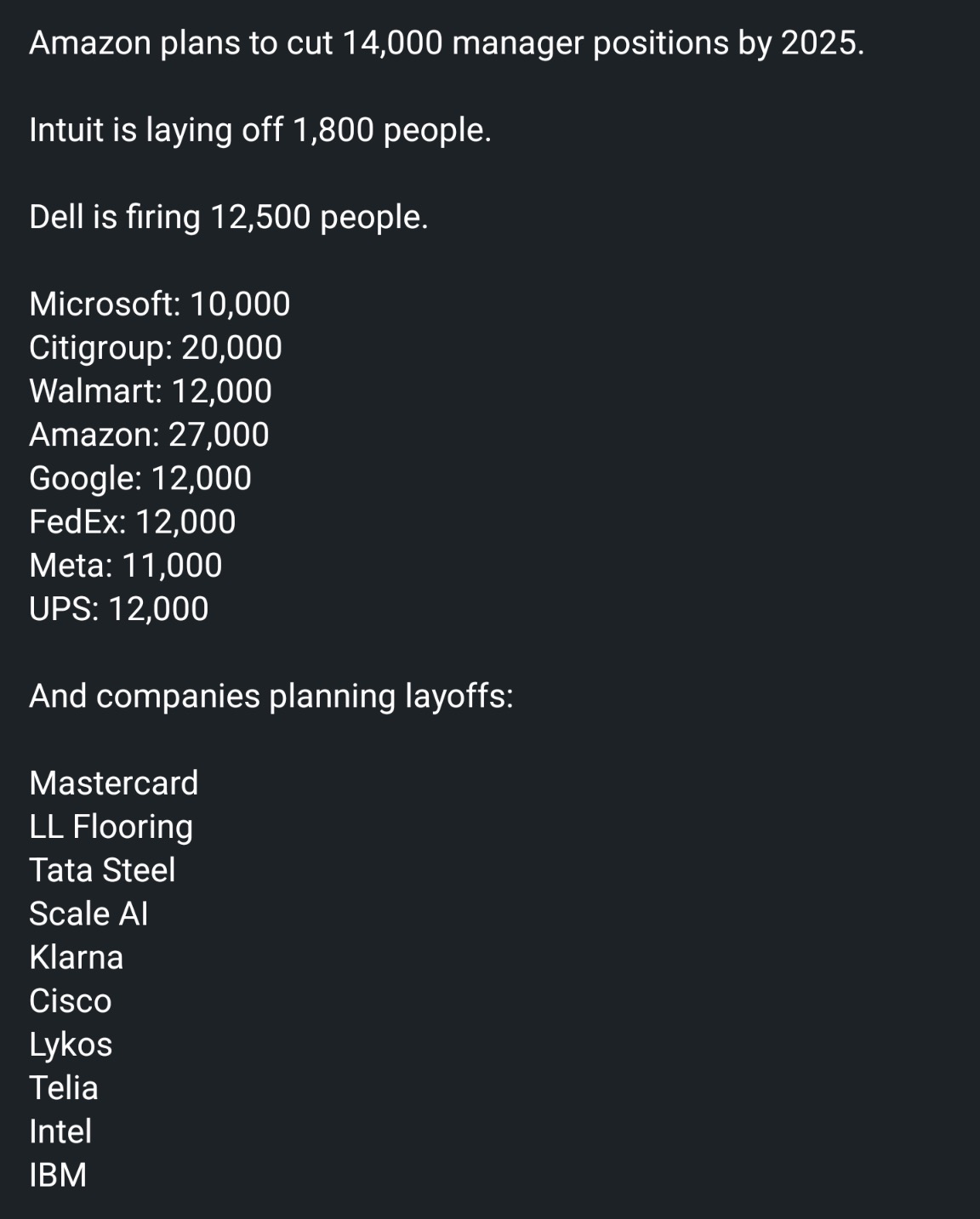Tap the Amazon: 27,000 entry

pos(149,435)
